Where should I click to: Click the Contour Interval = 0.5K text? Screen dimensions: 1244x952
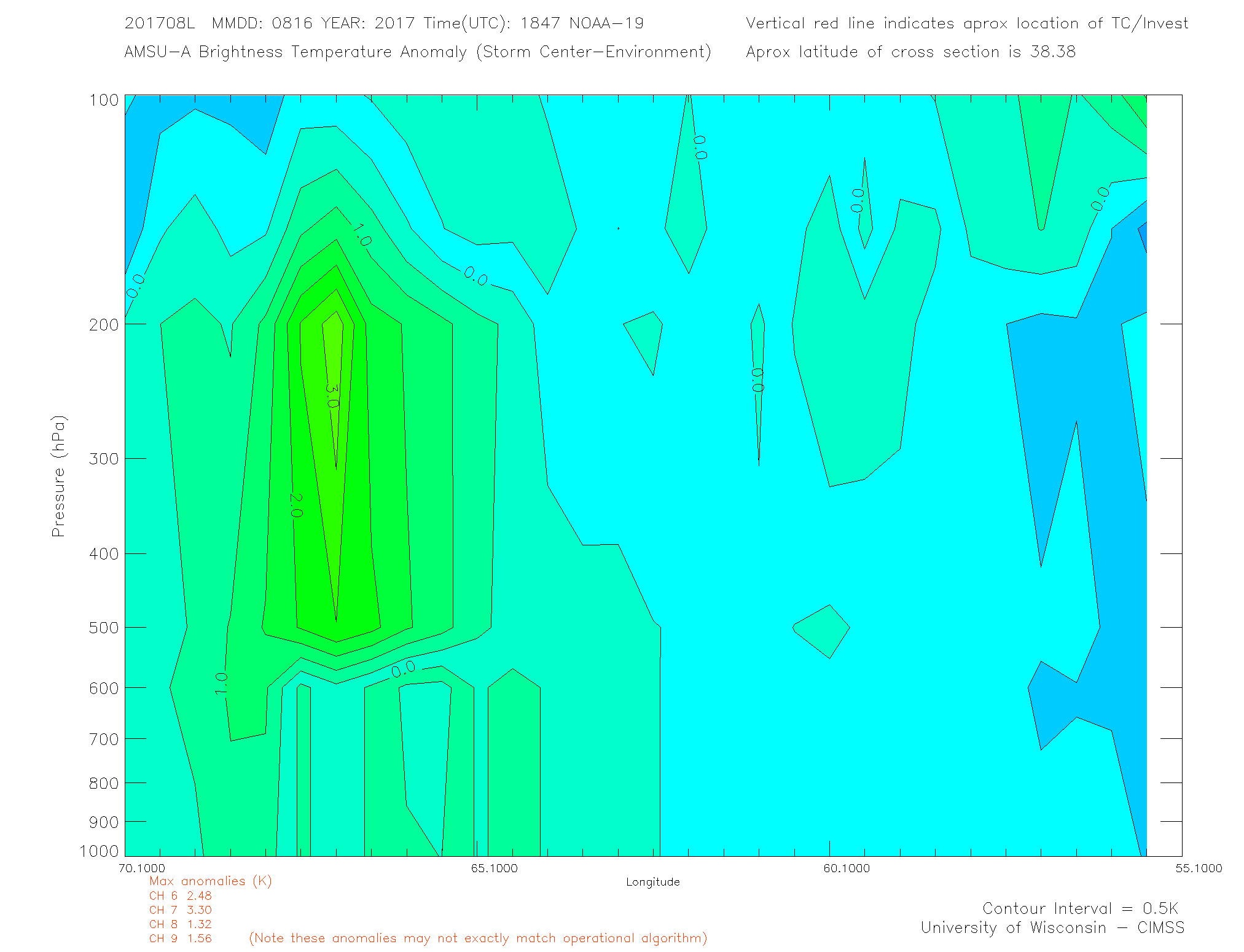click(x=1080, y=908)
